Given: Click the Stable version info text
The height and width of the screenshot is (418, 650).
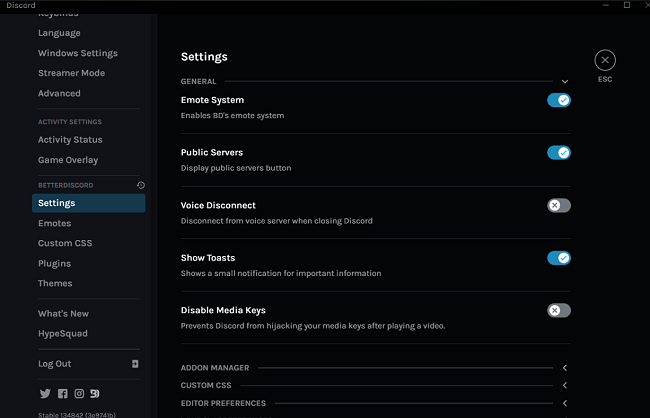Looking at the screenshot, I should click(77, 415).
